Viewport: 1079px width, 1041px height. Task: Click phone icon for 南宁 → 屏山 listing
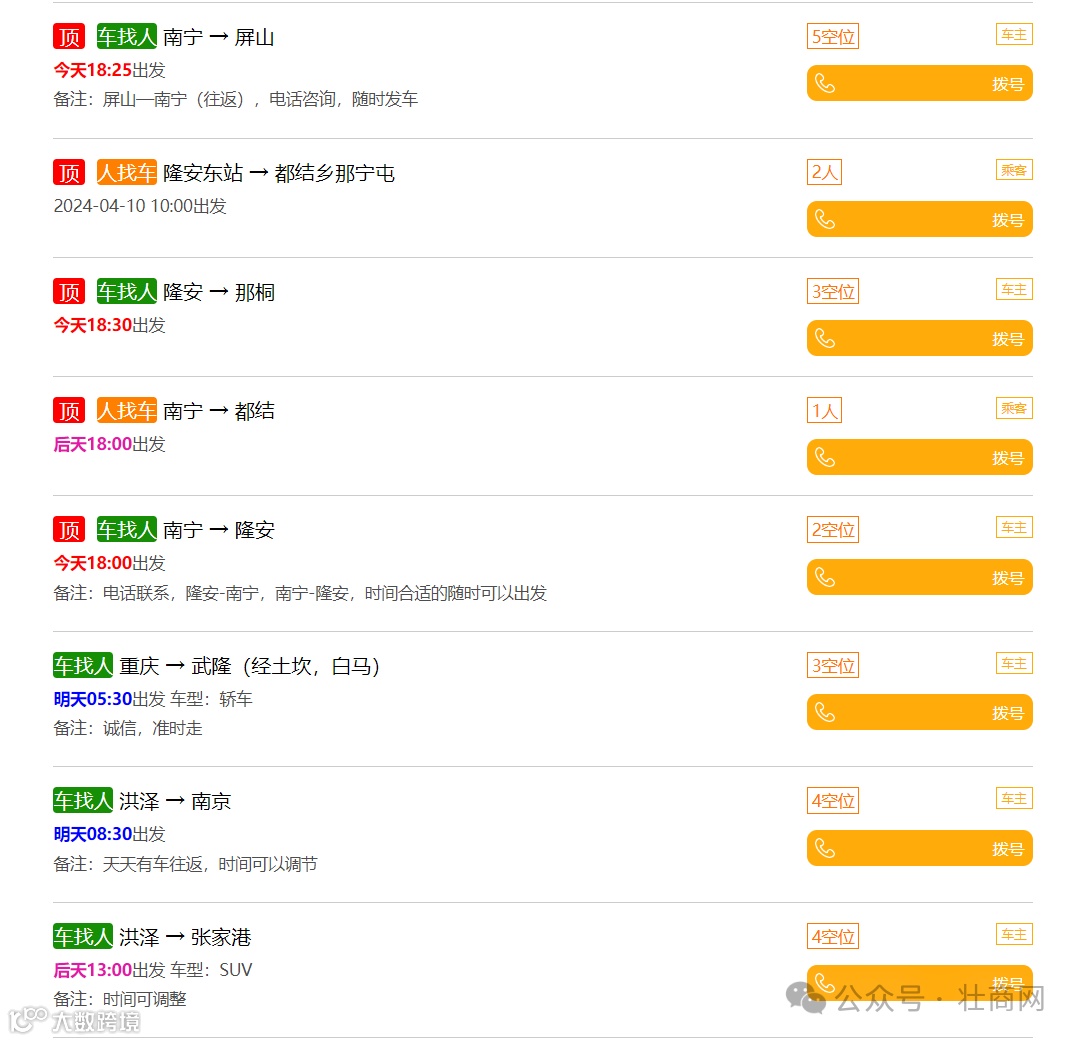825,84
